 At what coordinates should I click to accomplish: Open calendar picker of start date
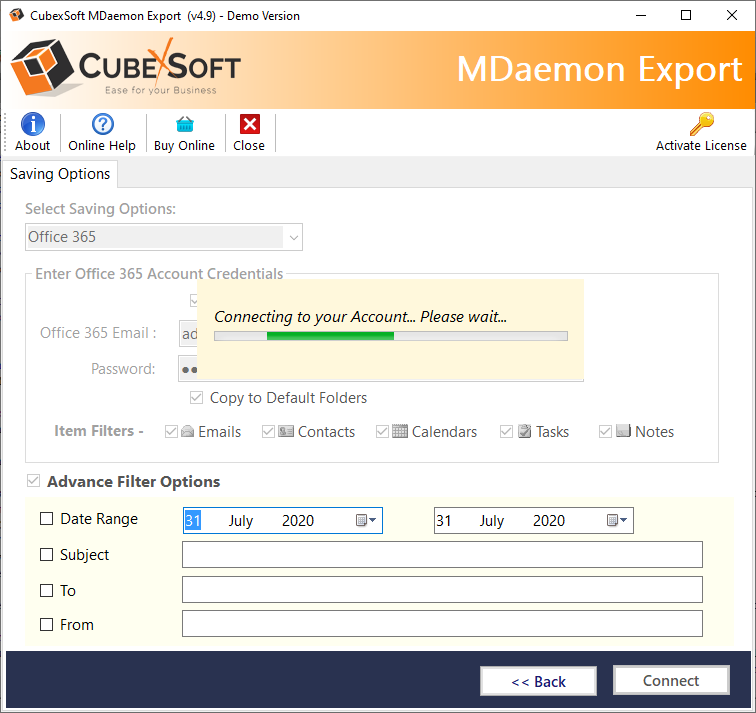tap(366, 521)
